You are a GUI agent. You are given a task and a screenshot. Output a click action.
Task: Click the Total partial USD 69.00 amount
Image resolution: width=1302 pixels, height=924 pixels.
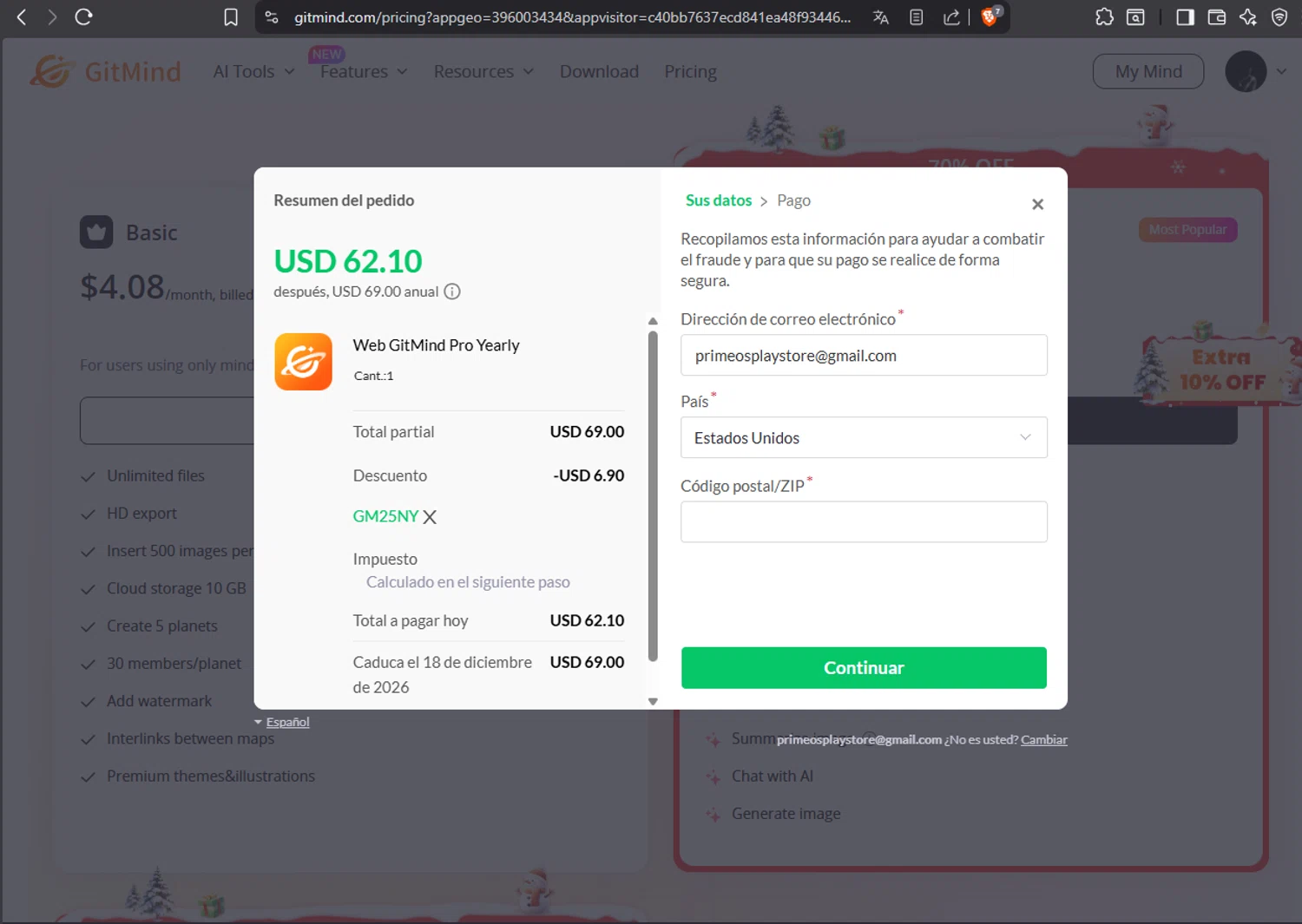click(587, 431)
